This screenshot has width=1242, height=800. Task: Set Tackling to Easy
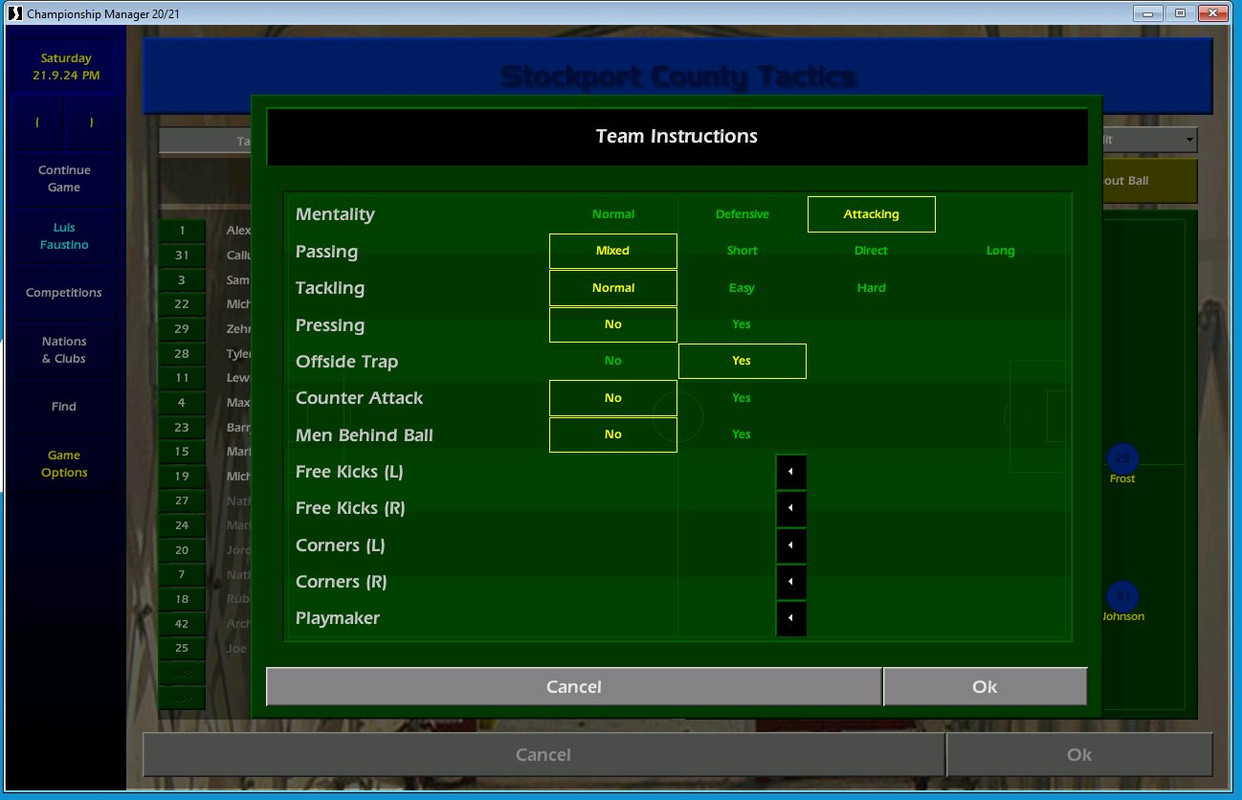[x=742, y=288]
